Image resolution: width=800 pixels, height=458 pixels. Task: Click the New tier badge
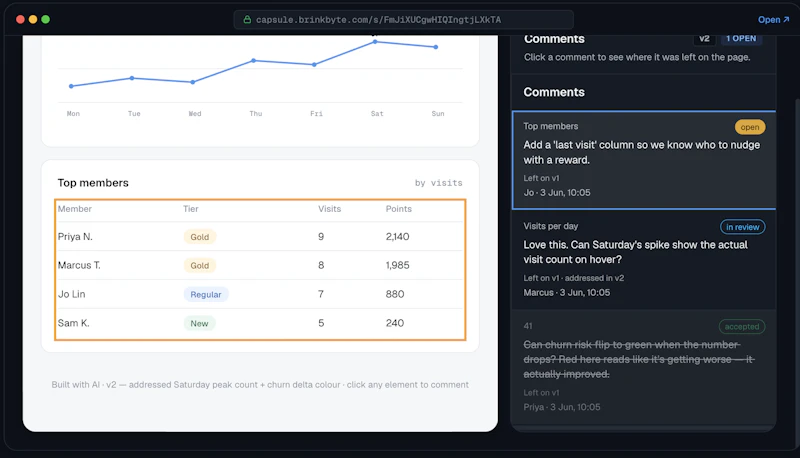tap(199, 323)
